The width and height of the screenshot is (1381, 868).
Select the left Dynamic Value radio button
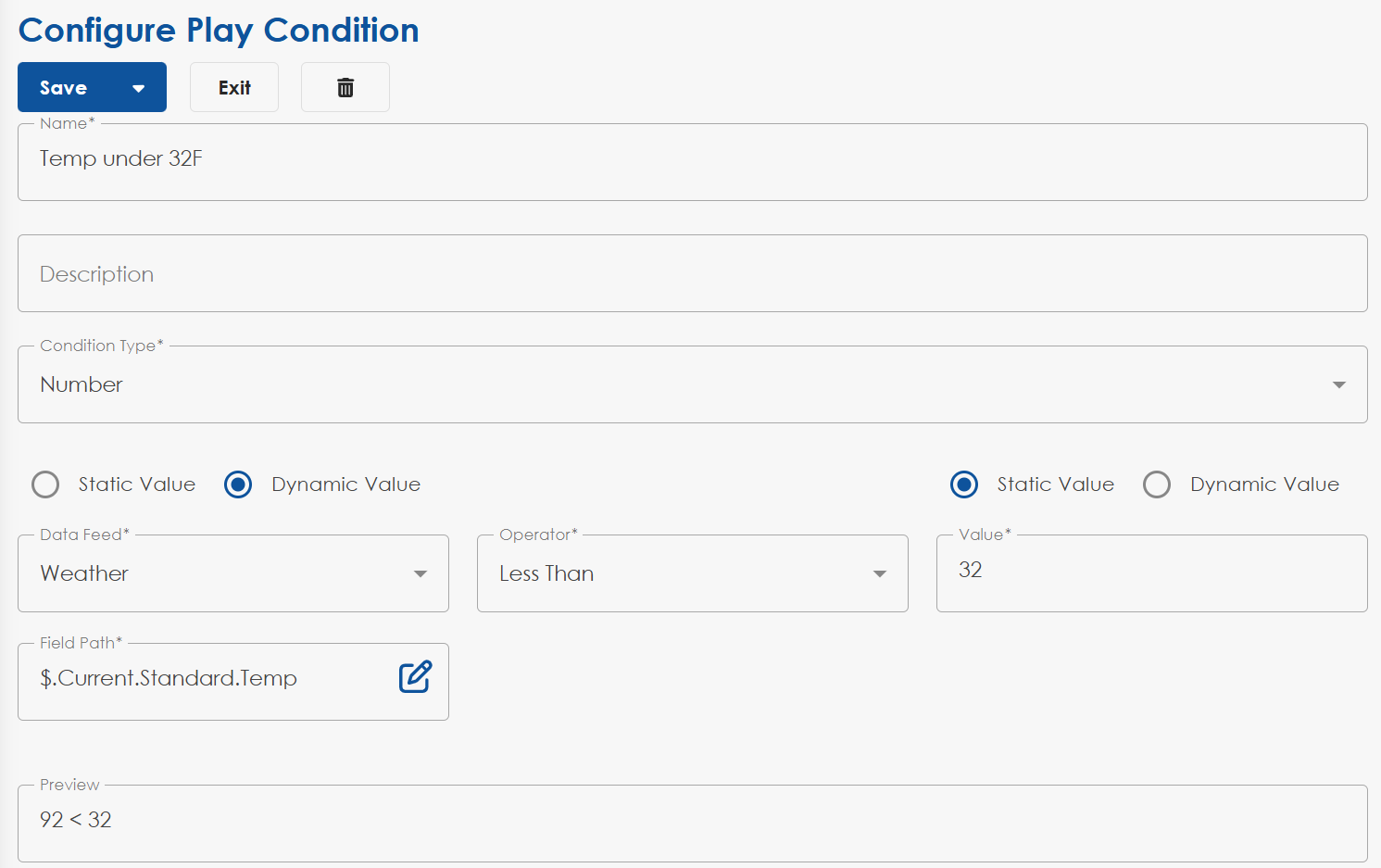click(x=238, y=484)
